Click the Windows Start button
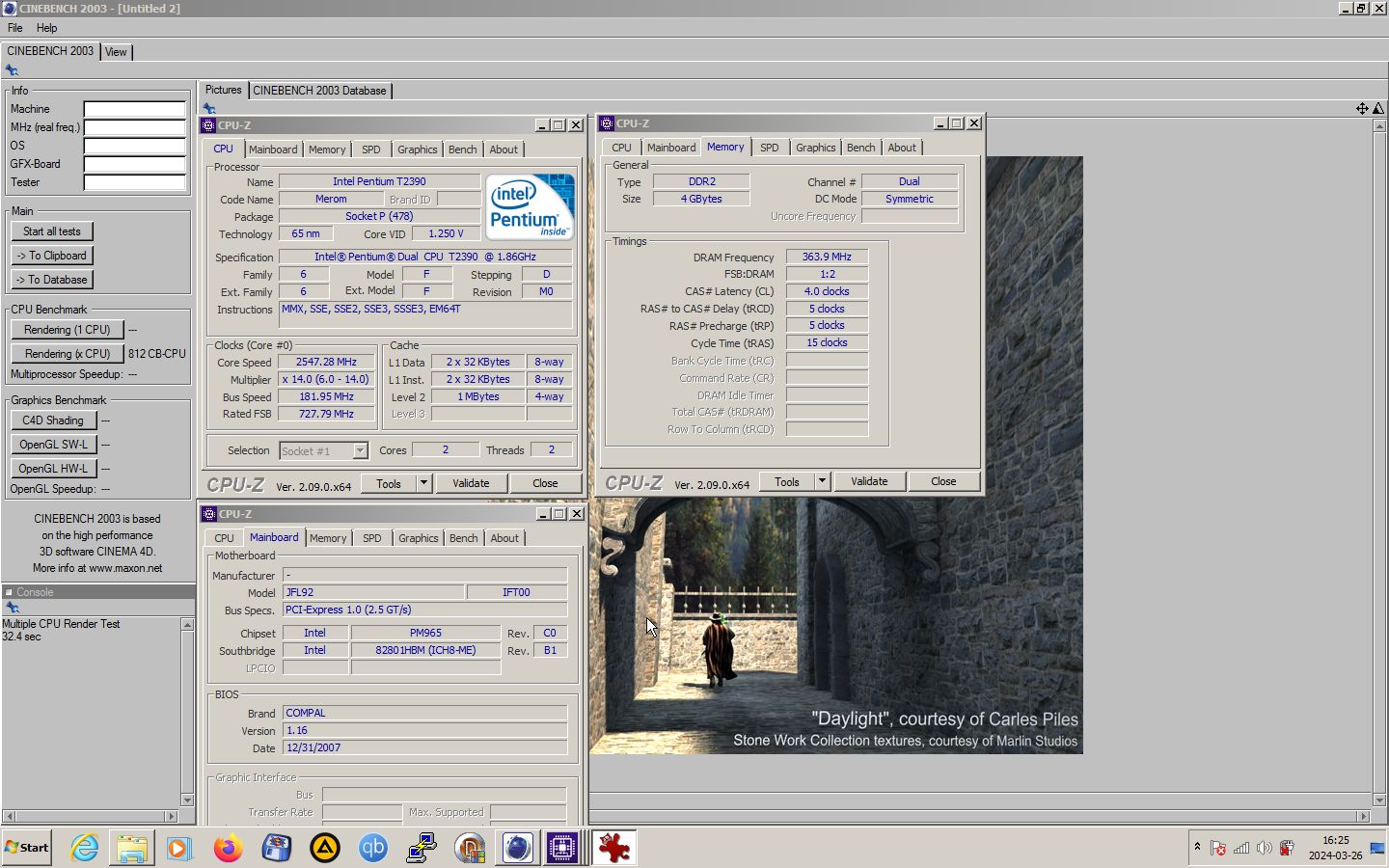 click(x=27, y=848)
